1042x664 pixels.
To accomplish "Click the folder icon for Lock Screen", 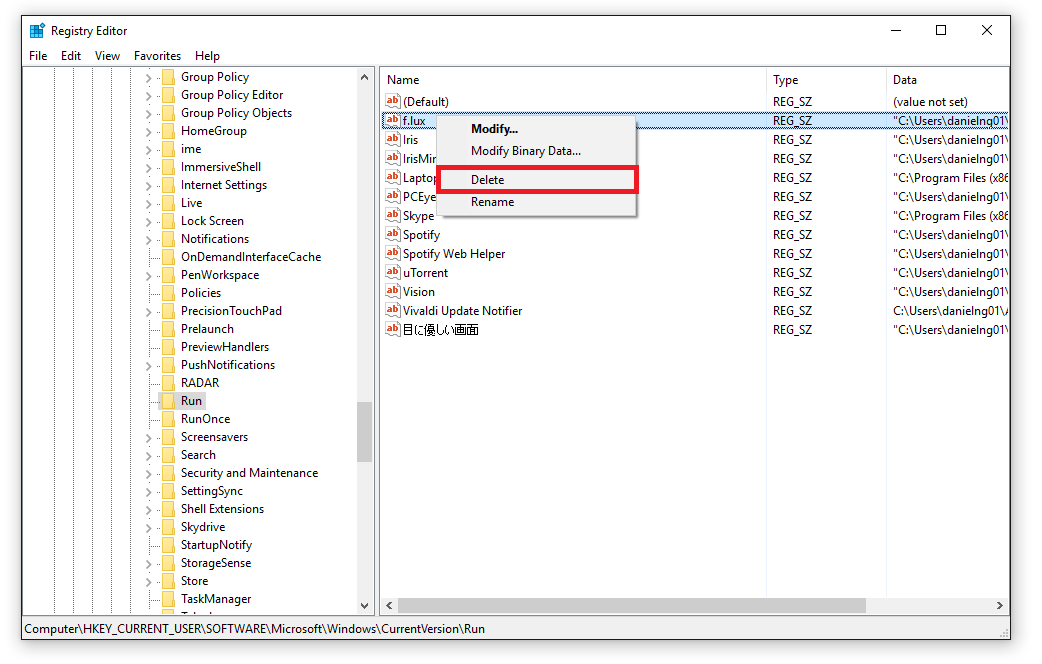I will click(169, 221).
